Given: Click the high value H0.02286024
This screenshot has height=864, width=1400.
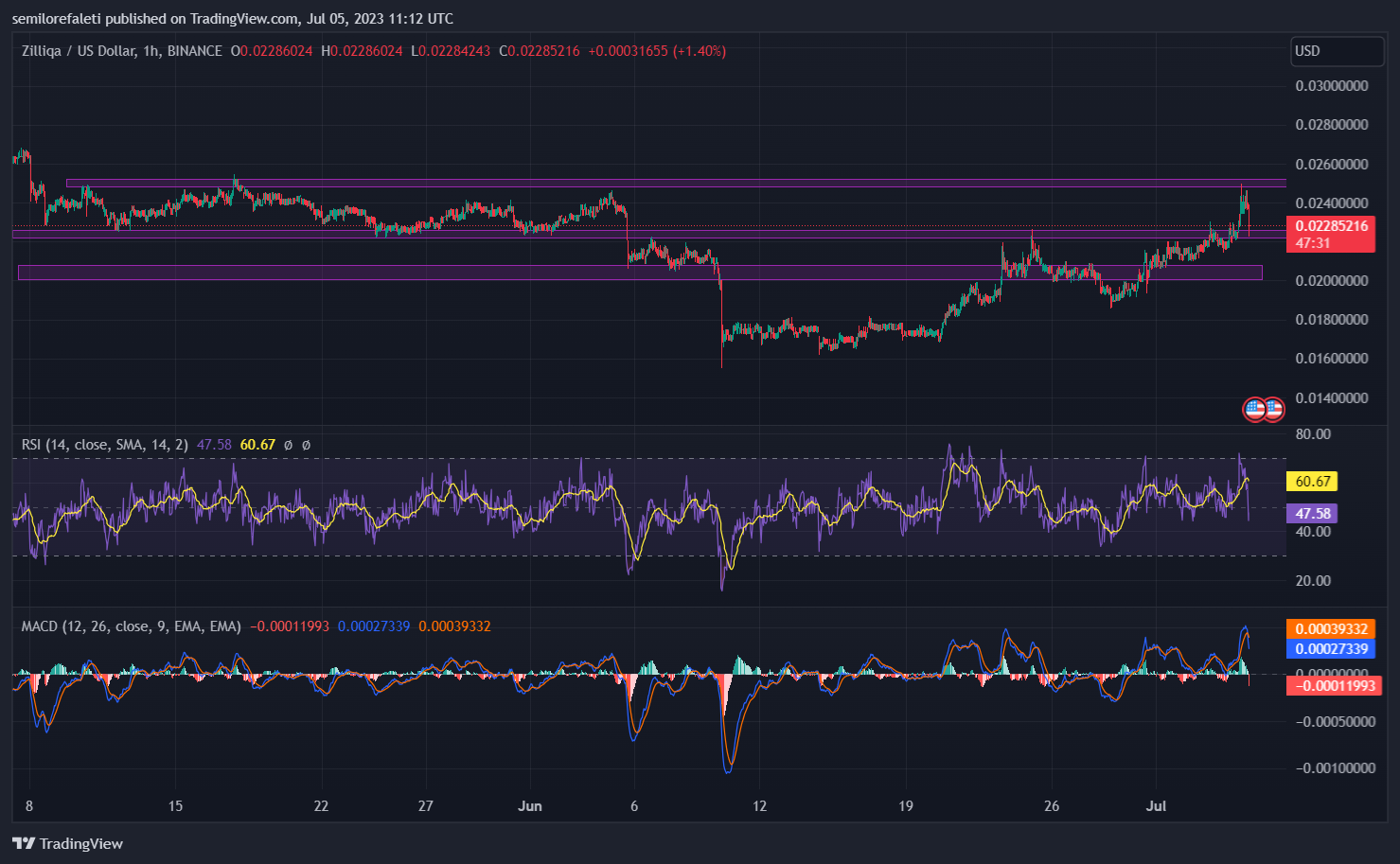Looking at the screenshot, I should (362, 51).
